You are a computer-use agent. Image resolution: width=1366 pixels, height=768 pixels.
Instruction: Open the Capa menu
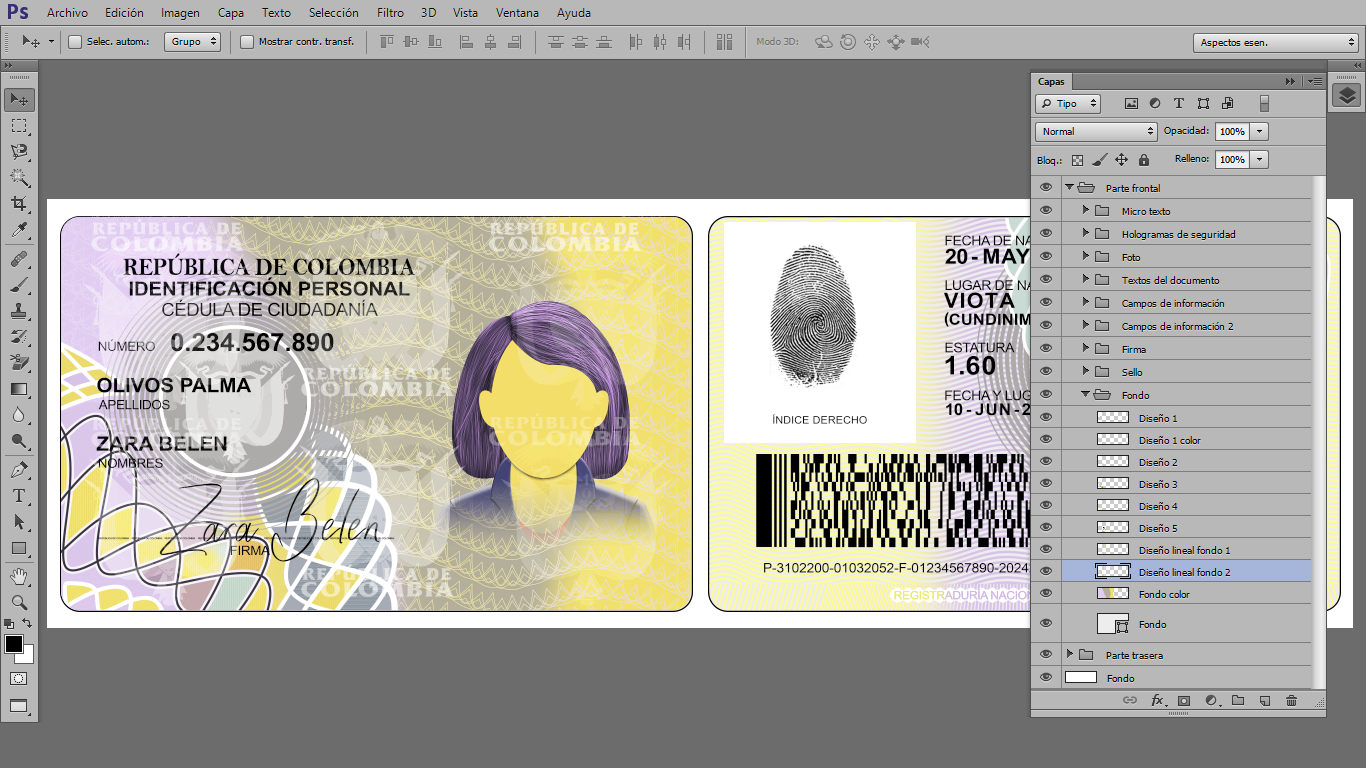tap(231, 13)
